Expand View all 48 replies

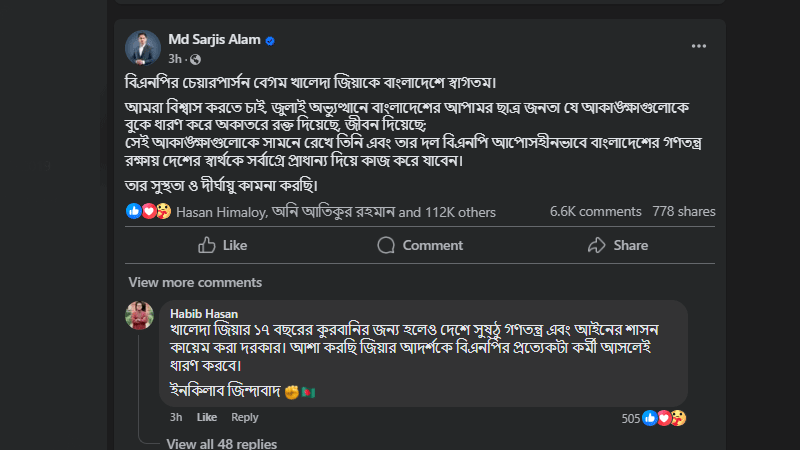(221, 443)
